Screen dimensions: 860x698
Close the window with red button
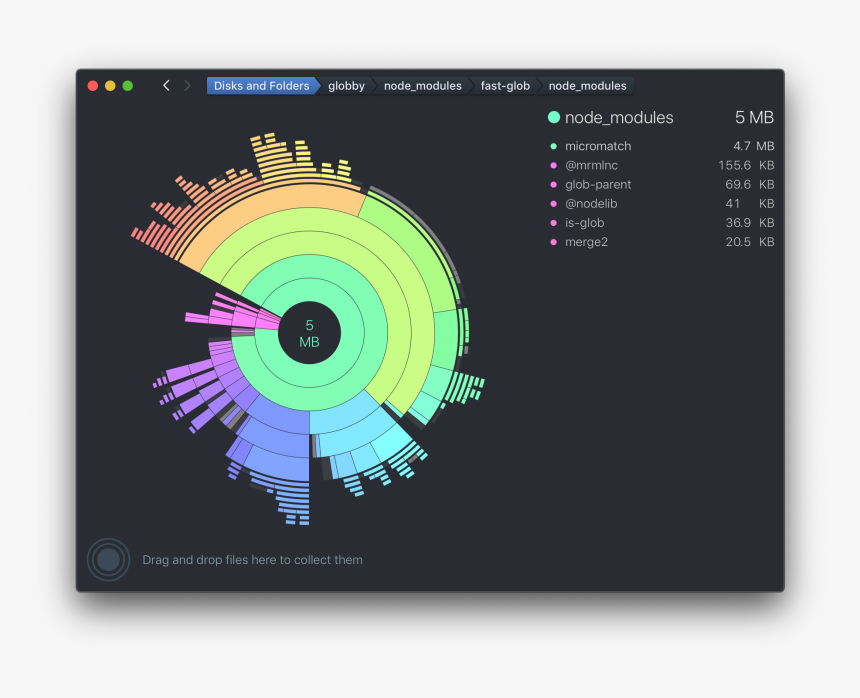point(93,86)
